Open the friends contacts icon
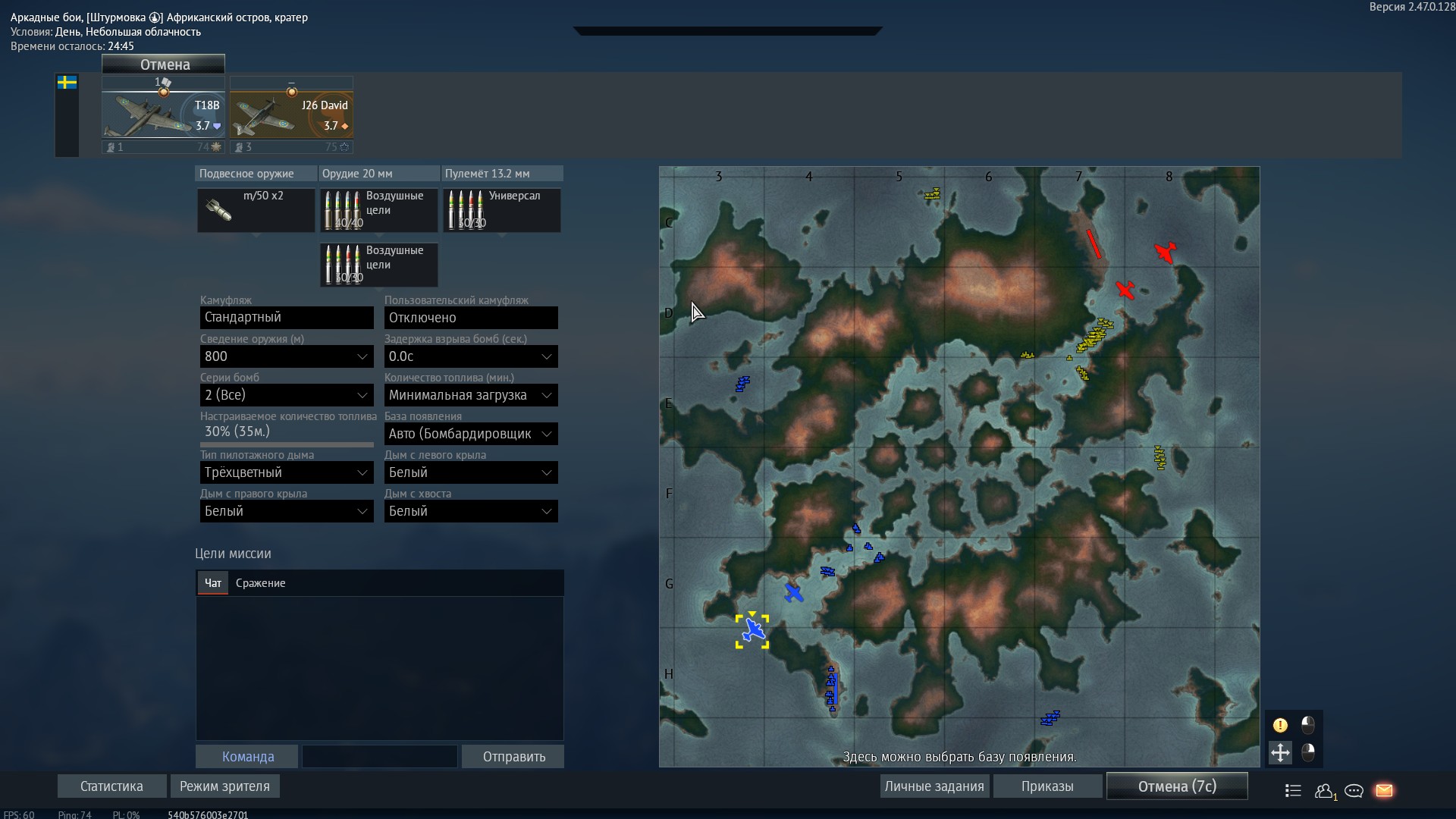1456x819 pixels. (1326, 791)
